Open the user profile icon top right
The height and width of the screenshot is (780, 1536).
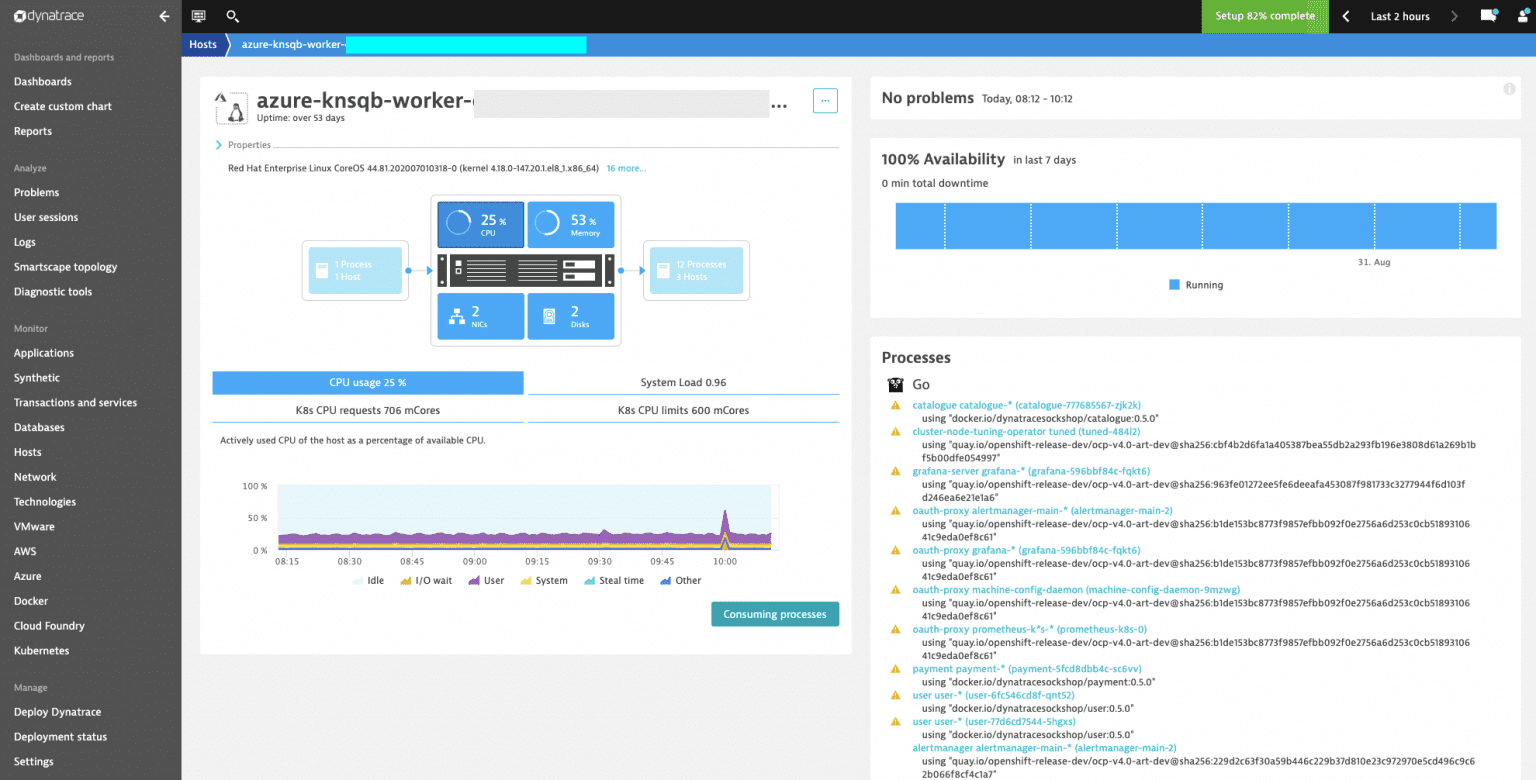pos(1523,15)
